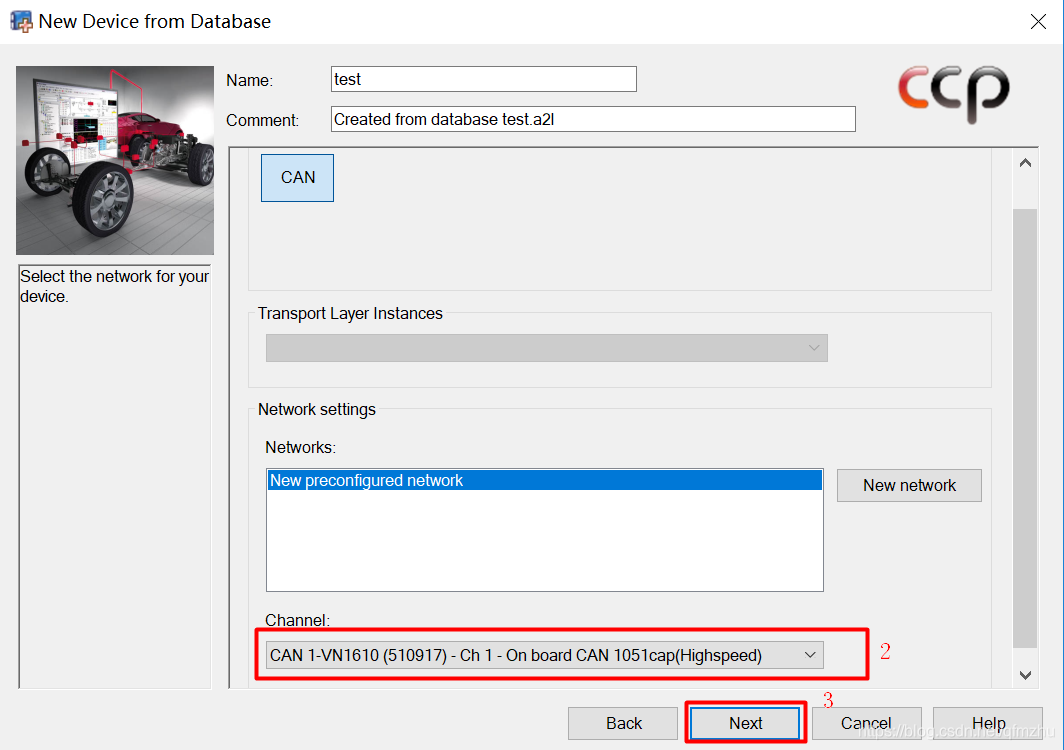The height and width of the screenshot is (750, 1064).
Task: Click the CCP logo
Action: 953,94
